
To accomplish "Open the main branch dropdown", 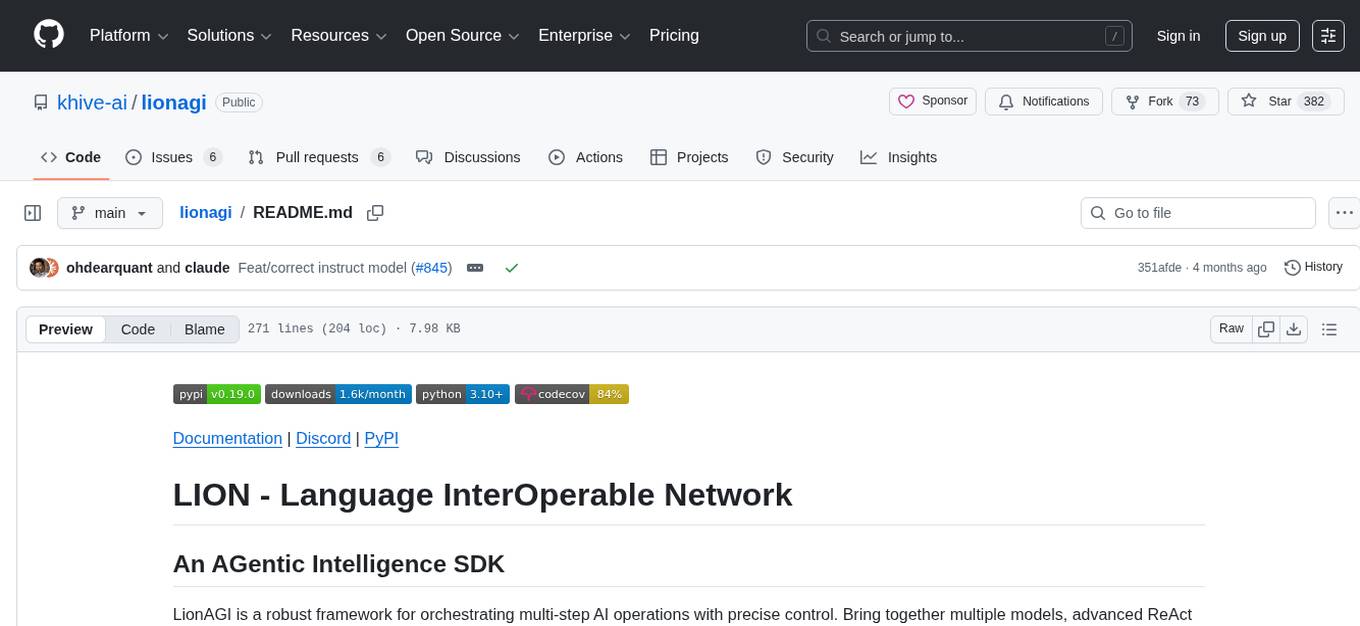I will tap(110, 213).
